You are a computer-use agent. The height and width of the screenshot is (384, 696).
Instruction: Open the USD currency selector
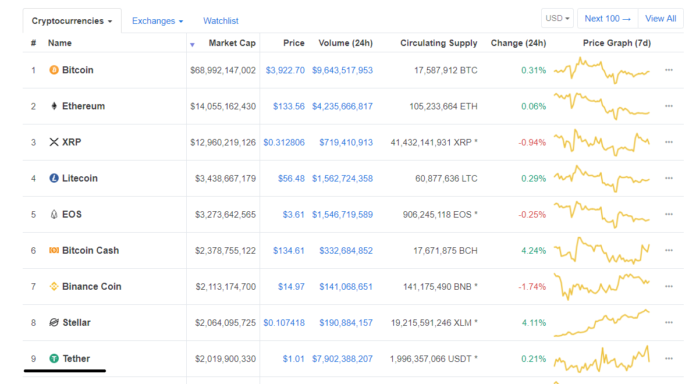point(557,18)
